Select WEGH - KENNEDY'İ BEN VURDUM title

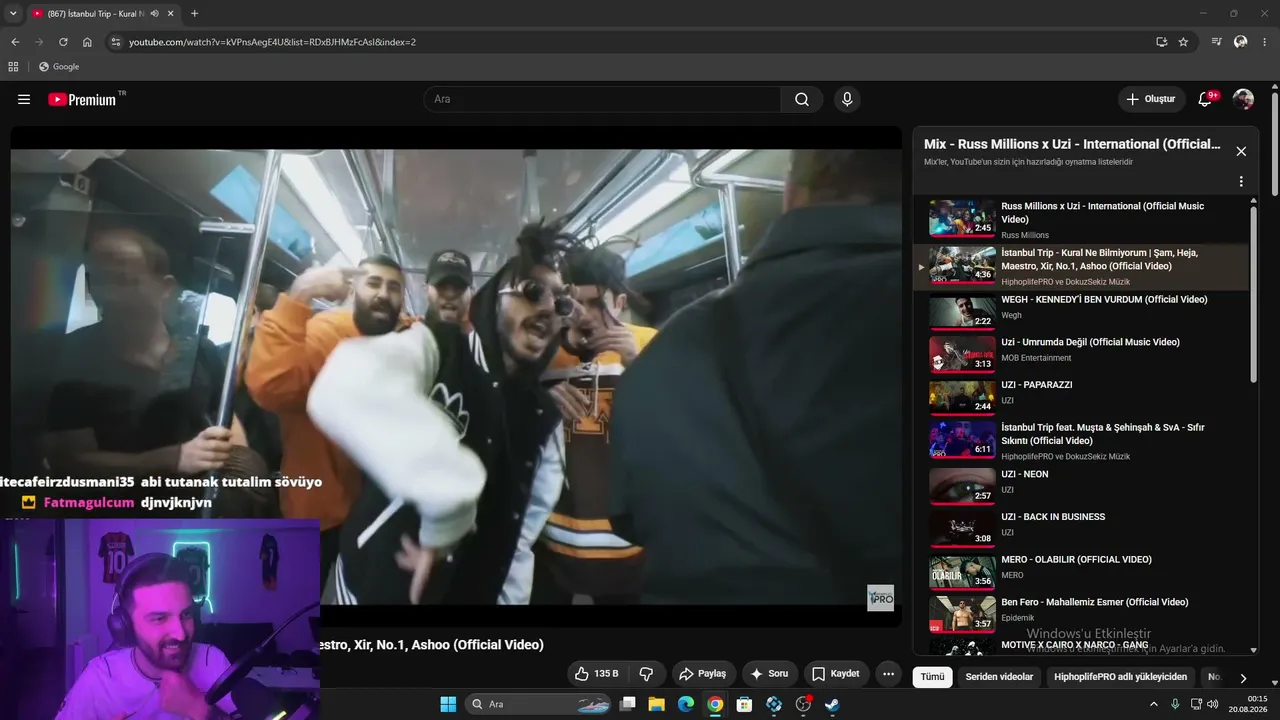1104,299
